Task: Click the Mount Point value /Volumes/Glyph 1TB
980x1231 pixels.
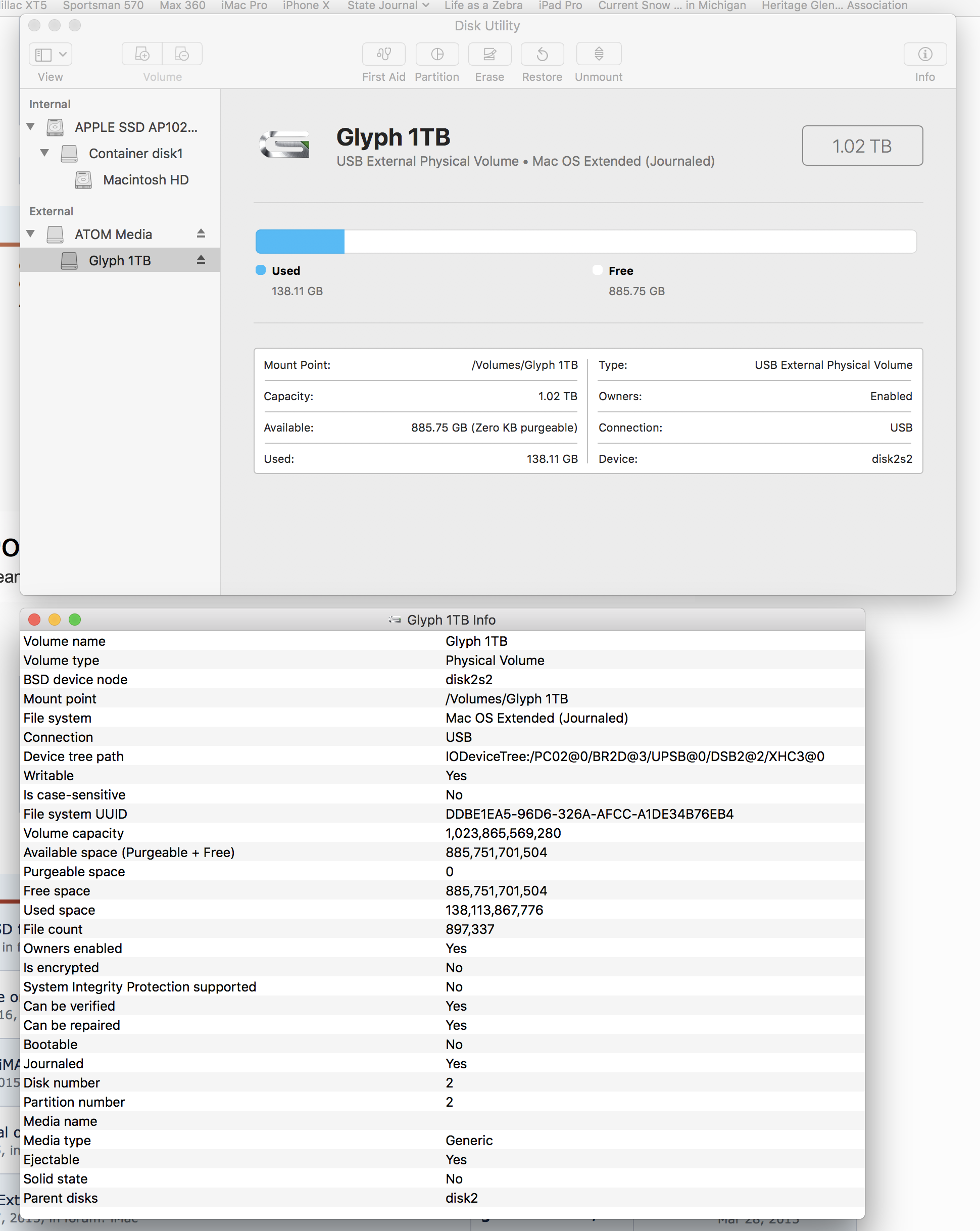Action: coord(524,365)
